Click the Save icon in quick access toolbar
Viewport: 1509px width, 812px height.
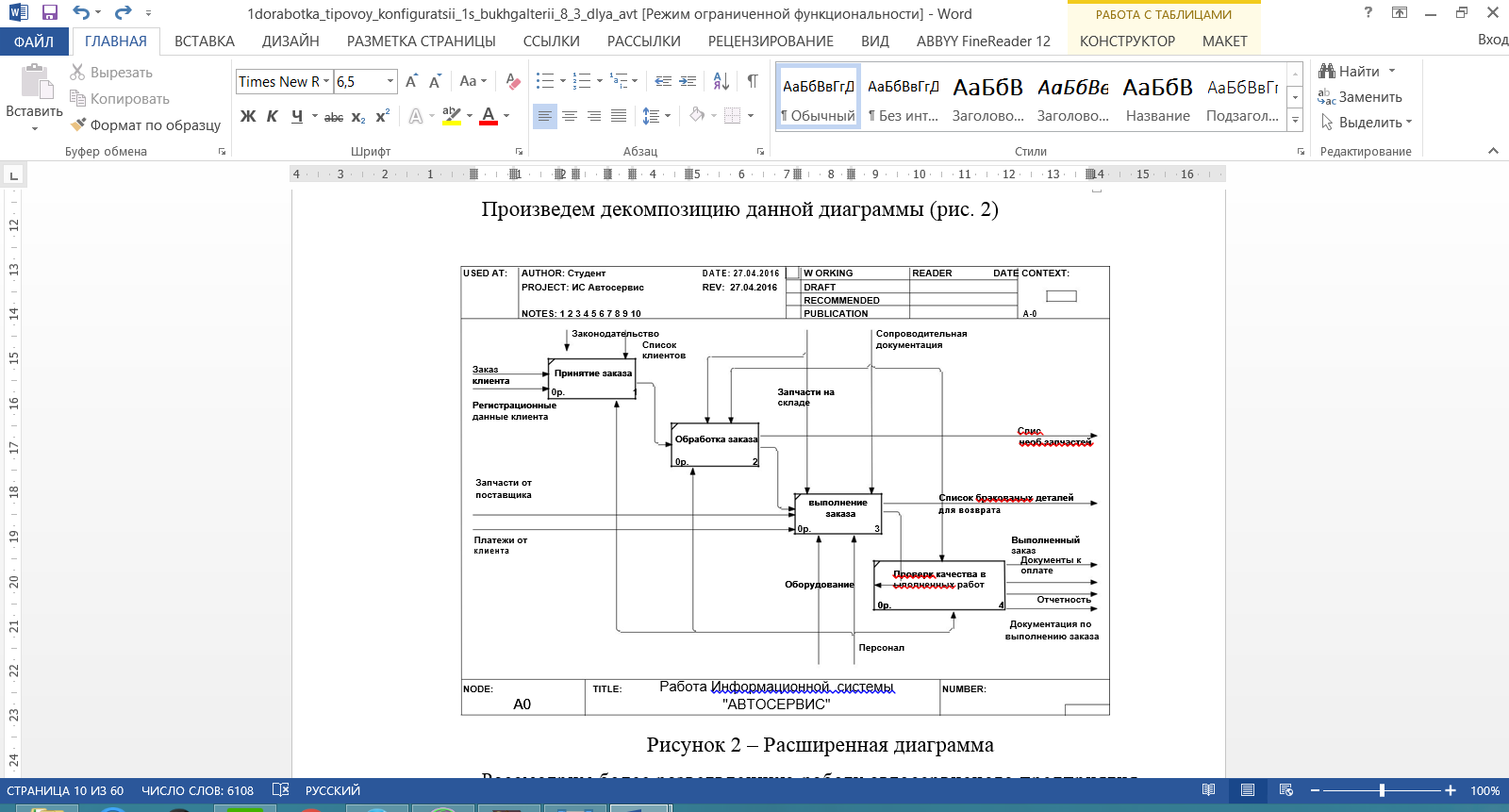(x=50, y=13)
